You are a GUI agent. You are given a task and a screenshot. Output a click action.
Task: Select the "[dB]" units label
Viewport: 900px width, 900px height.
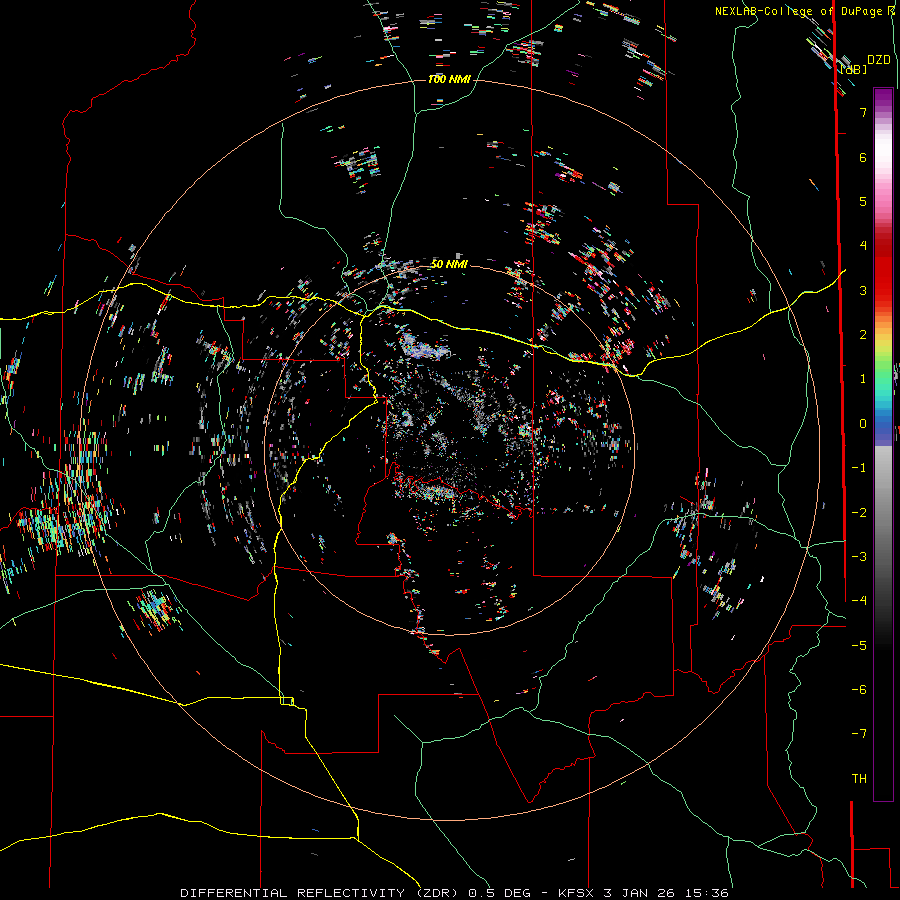854,69
